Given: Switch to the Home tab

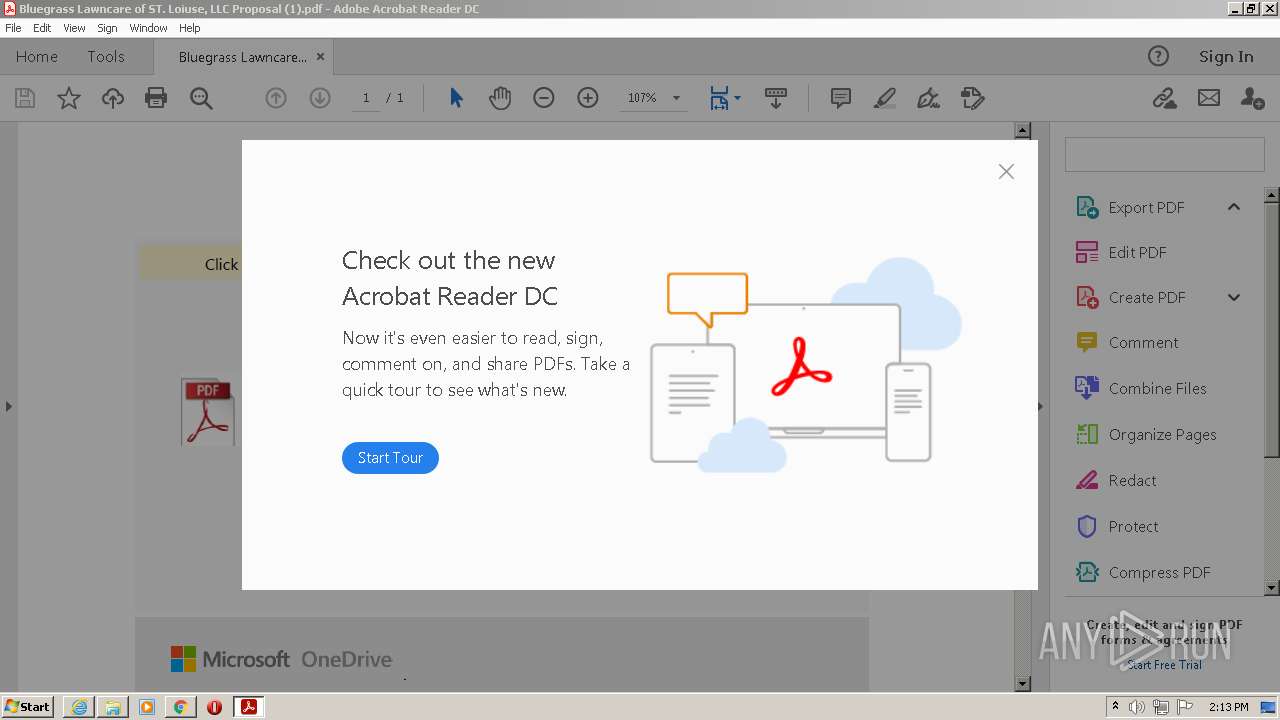Looking at the screenshot, I should pyautogui.click(x=37, y=57).
